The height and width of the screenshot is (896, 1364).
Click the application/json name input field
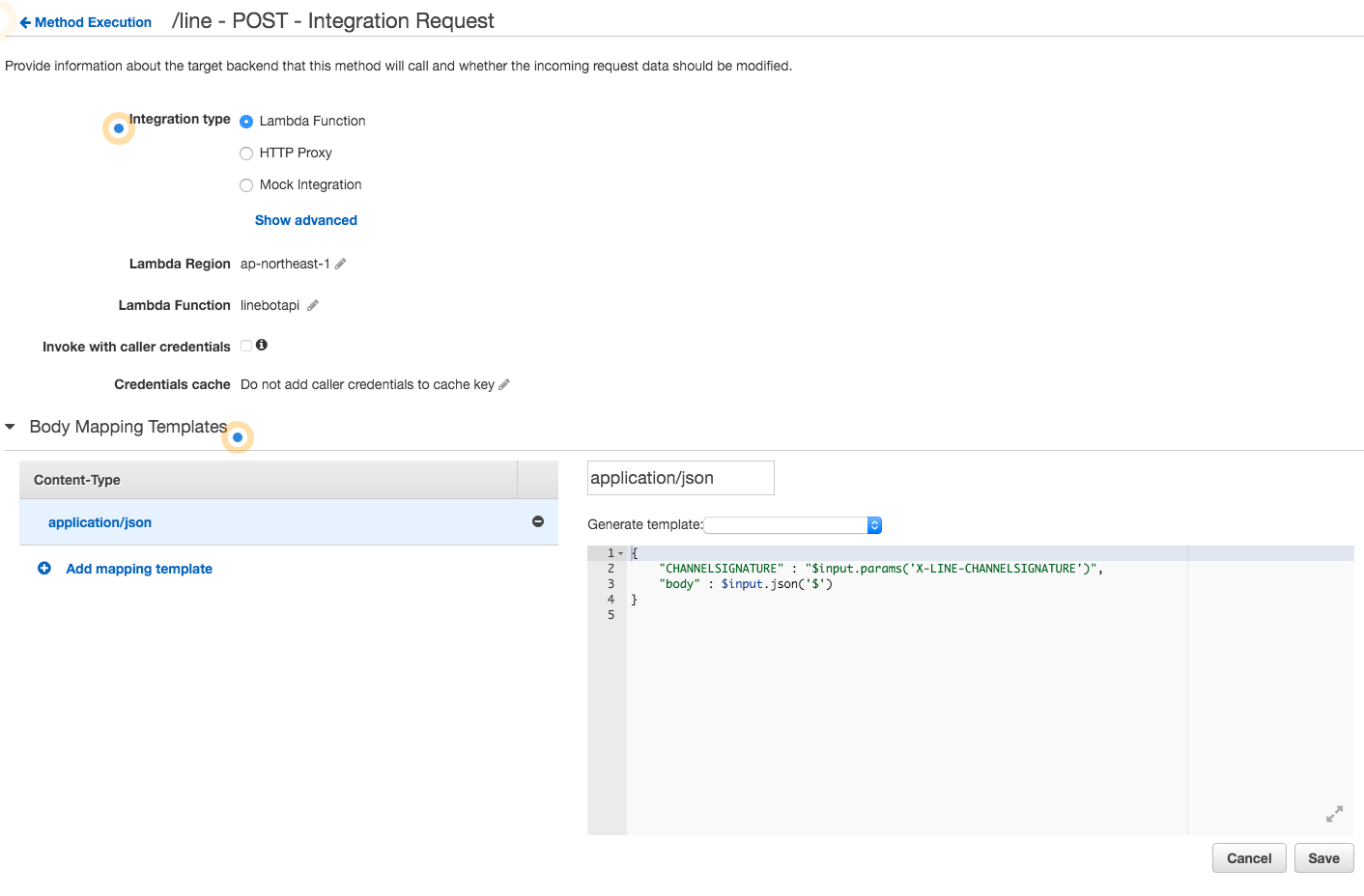click(x=680, y=477)
